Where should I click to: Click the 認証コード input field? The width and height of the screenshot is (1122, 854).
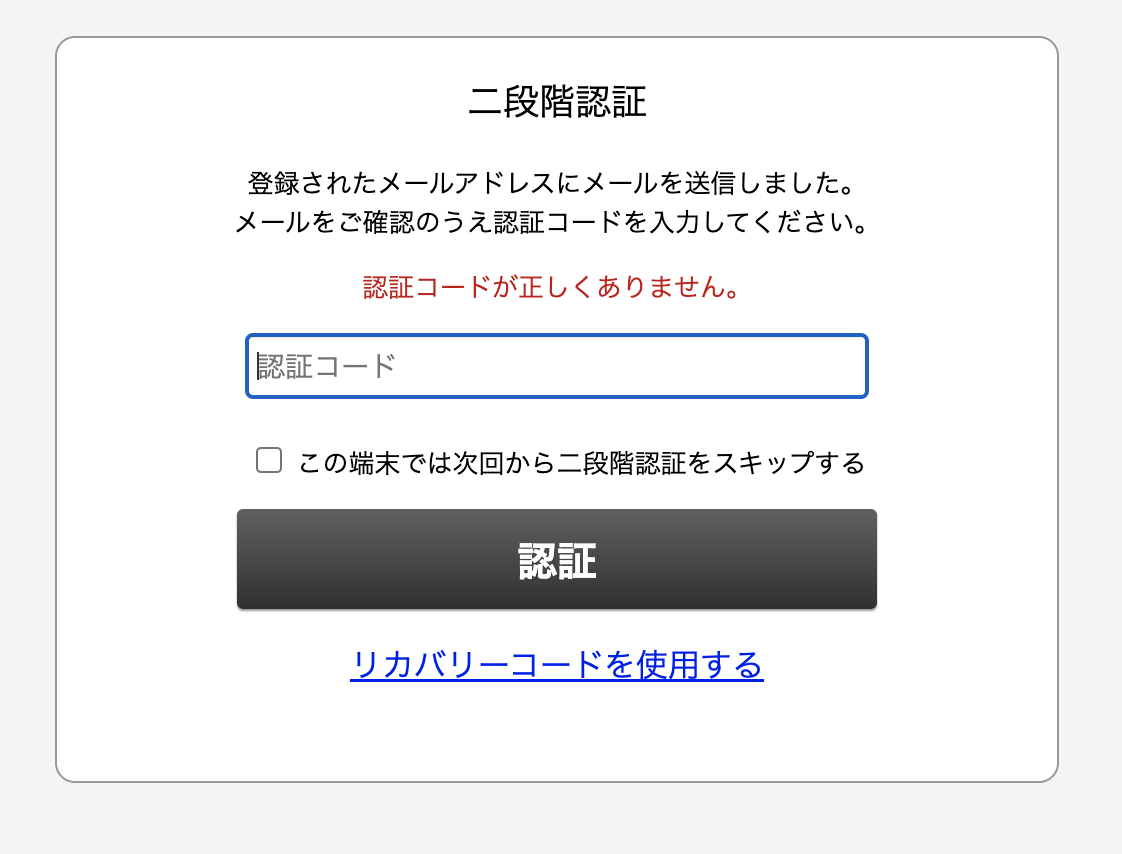click(557, 366)
